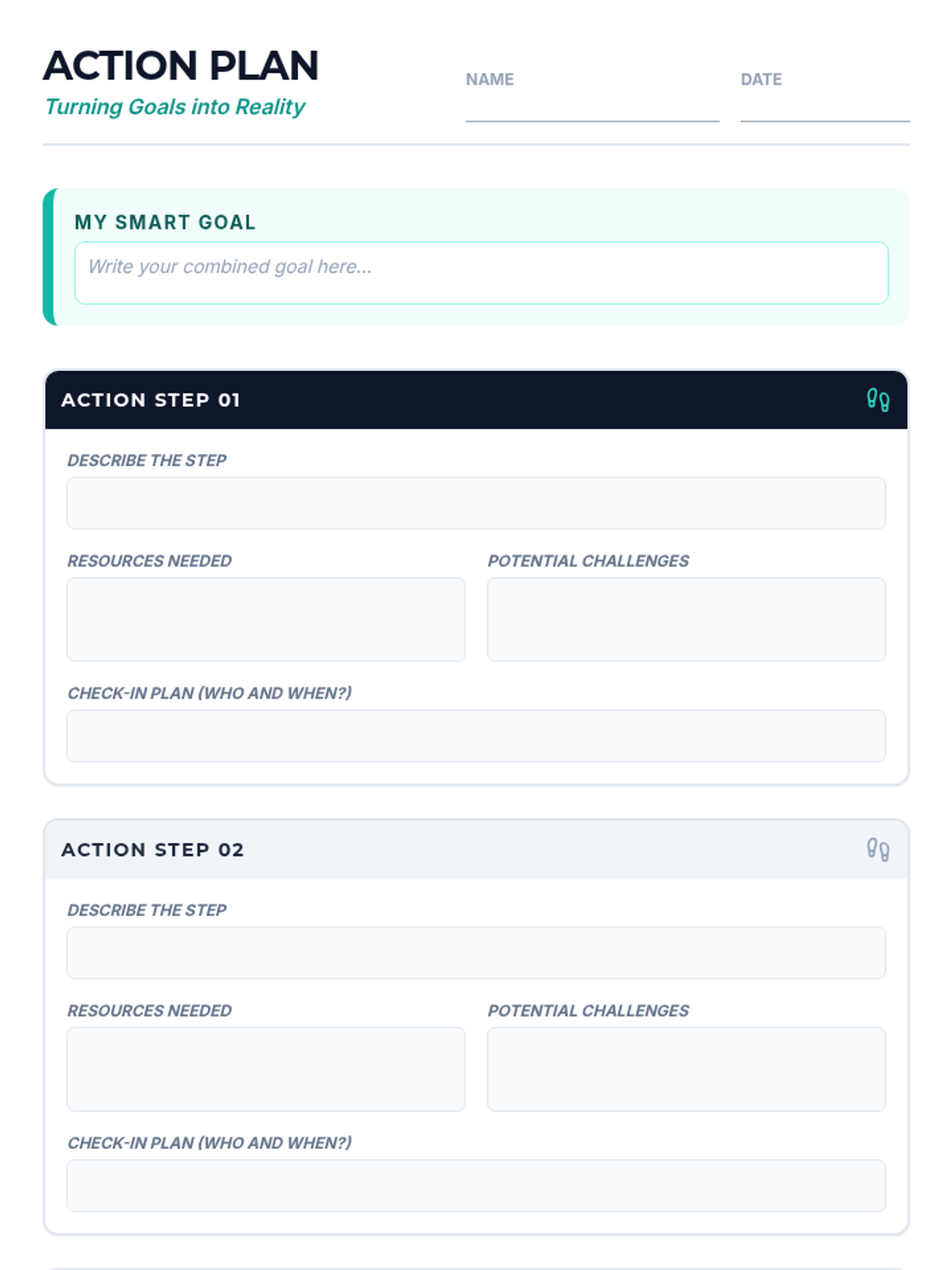Screen dimensions: 952x1270
Task: Select Resources Needed box in Action Step 01
Action: pos(266,619)
